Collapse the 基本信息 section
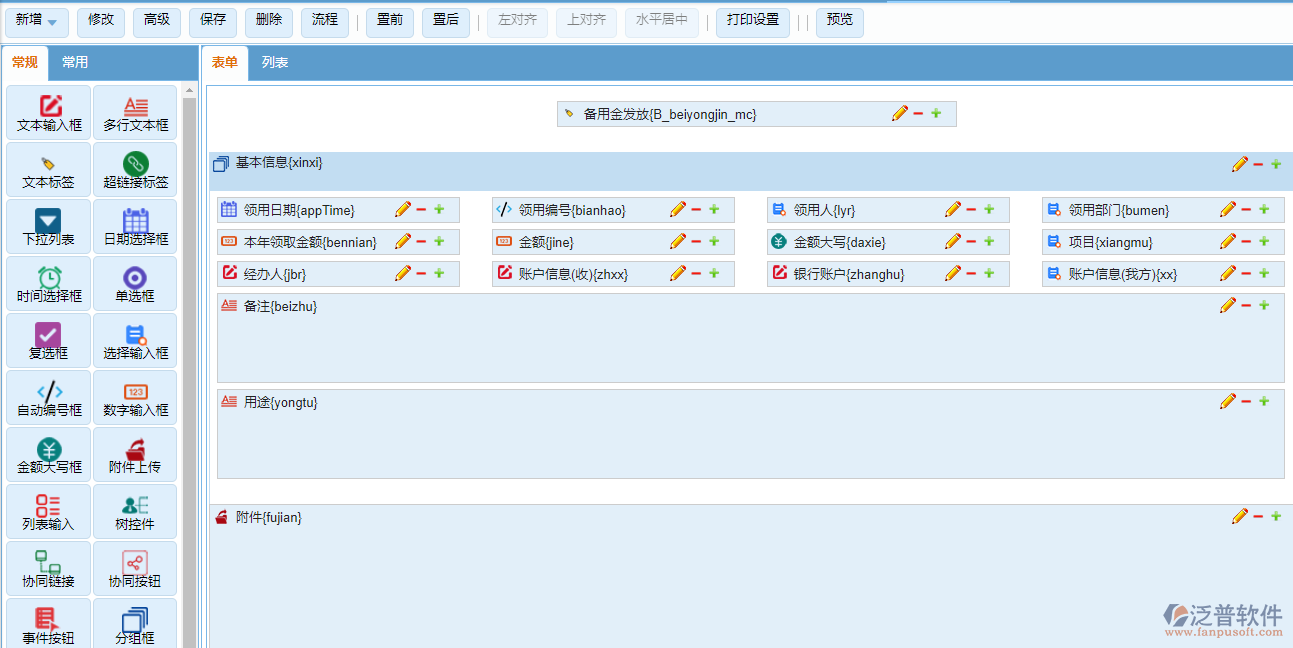The width and height of the screenshot is (1293, 648). pyautogui.click(x=221, y=163)
